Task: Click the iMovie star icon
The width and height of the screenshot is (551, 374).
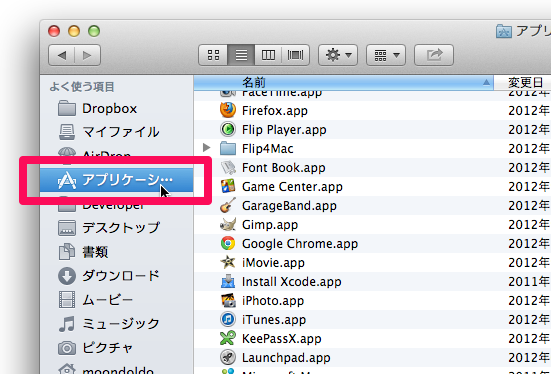Action: tap(228, 262)
